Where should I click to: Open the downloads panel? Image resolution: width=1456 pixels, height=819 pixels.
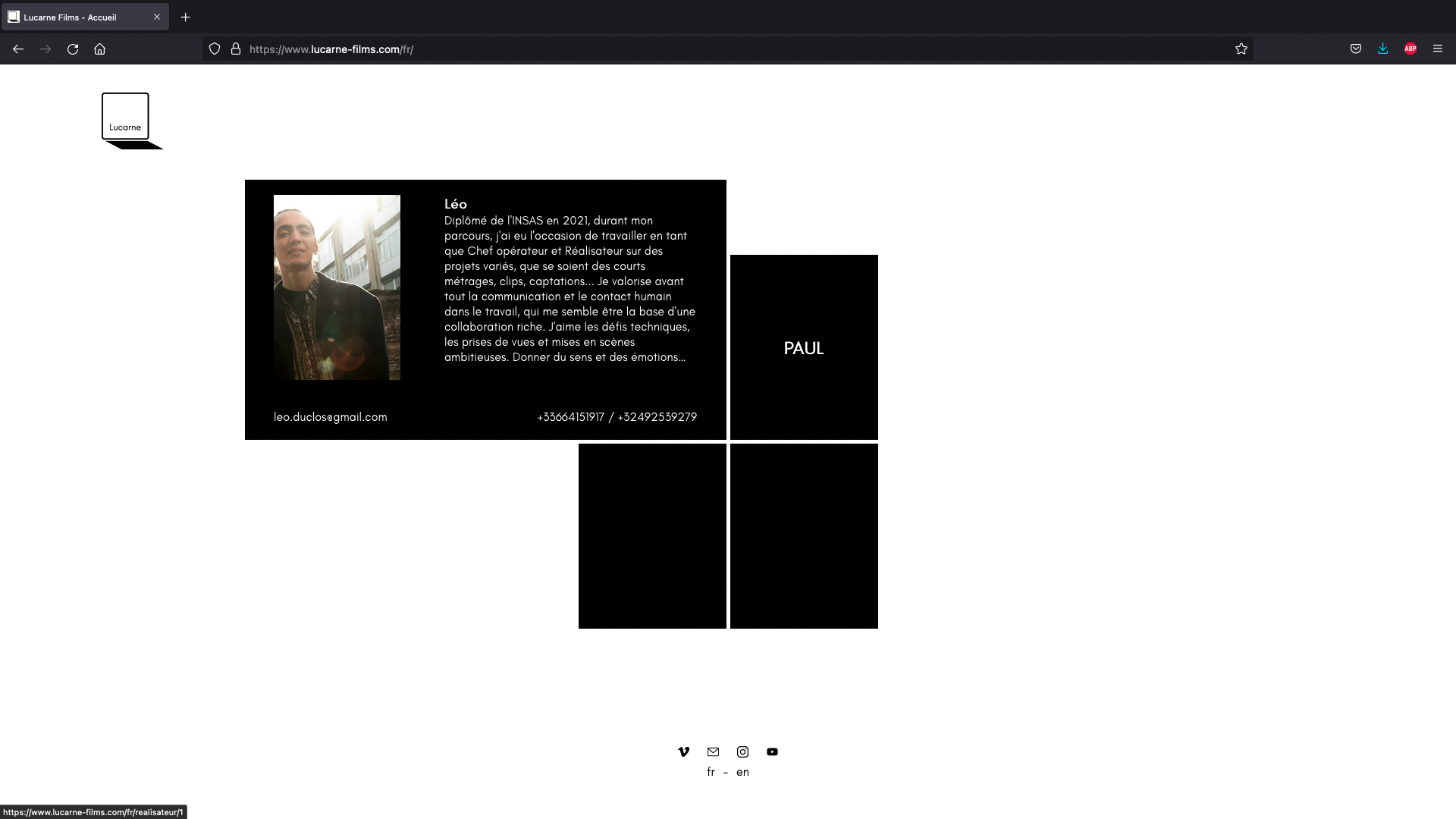pyautogui.click(x=1383, y=49)
